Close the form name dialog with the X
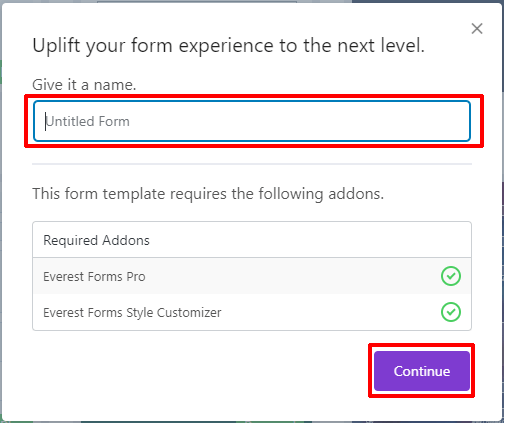The width and height of the screenshot is (505, 423). (x=477, y=29)
